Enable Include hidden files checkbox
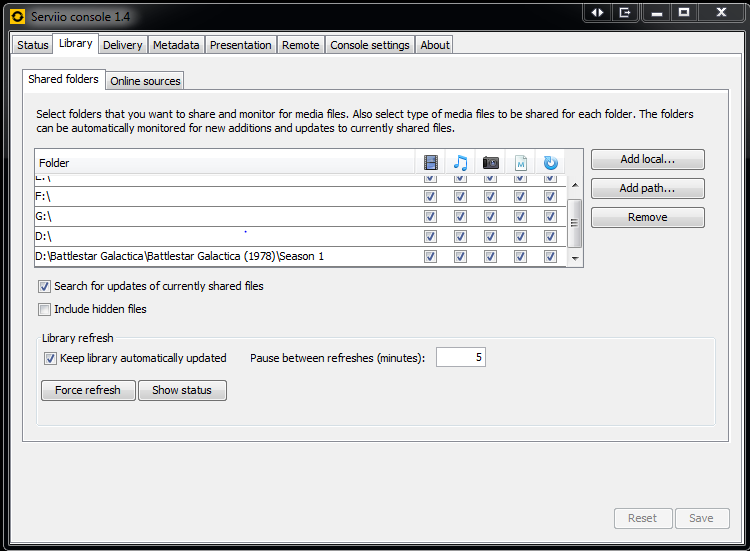Screen dimensions: 750x551 (44, 309)
